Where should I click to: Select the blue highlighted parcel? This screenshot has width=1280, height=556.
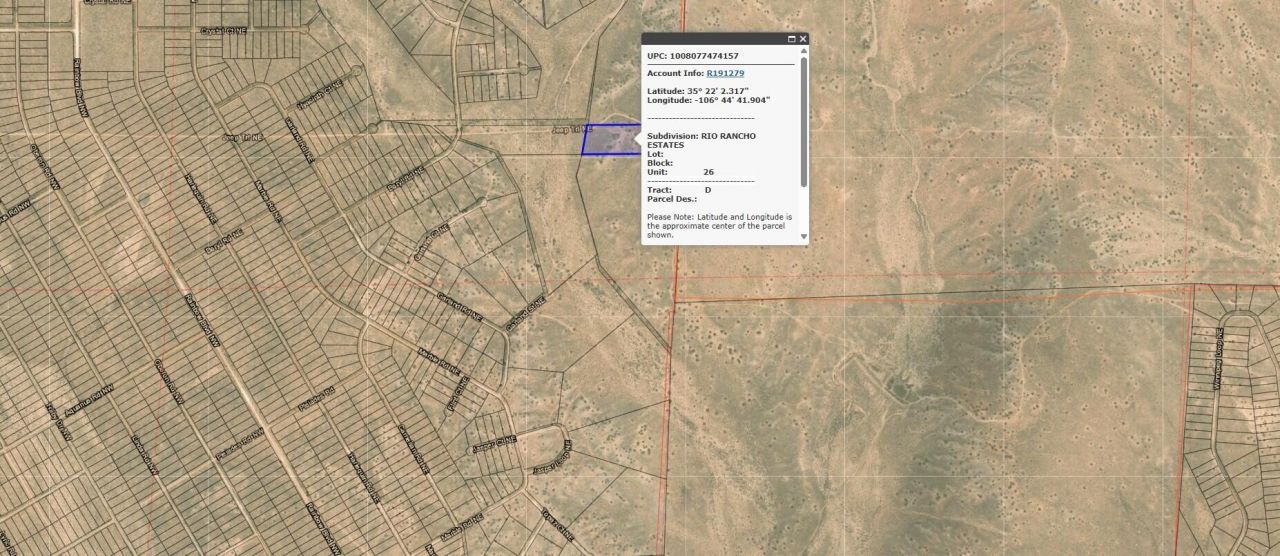(x=610, y=141)
